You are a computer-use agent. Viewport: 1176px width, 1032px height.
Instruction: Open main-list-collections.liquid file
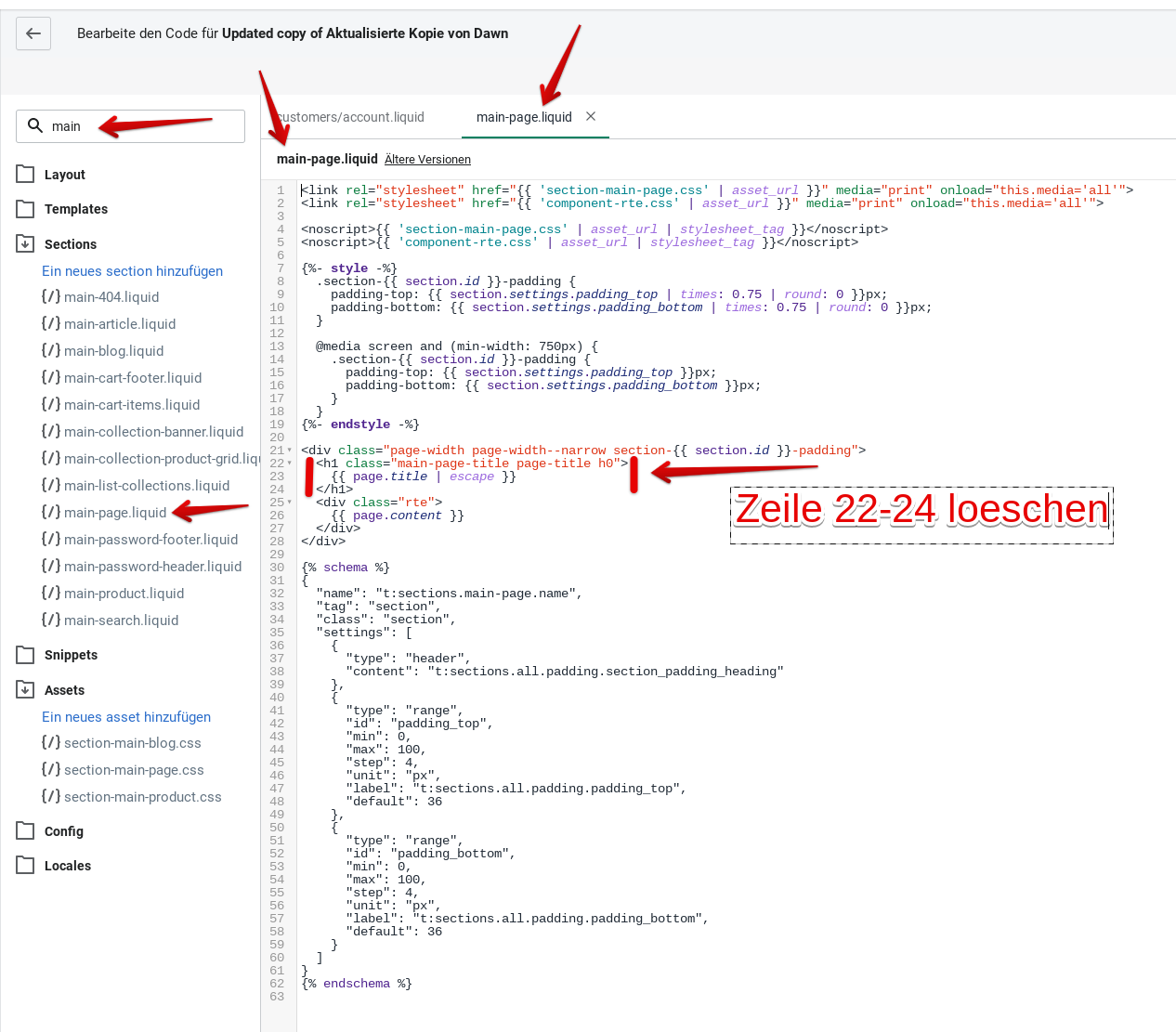[136, 486]
